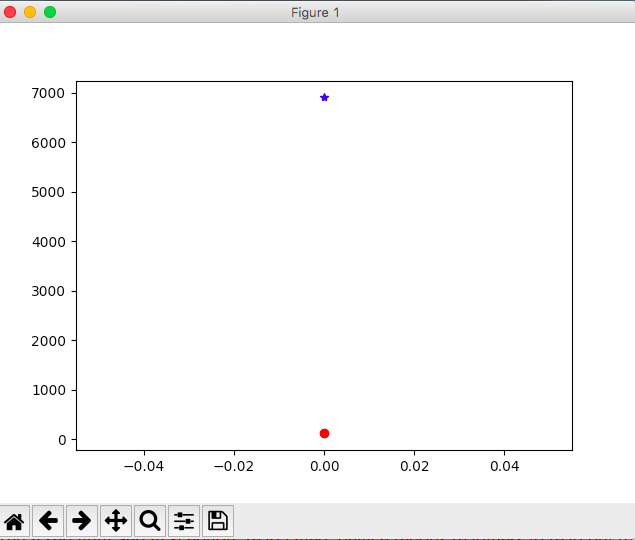
Task: Click the red circle data point
Action: [x=324, y=433]
